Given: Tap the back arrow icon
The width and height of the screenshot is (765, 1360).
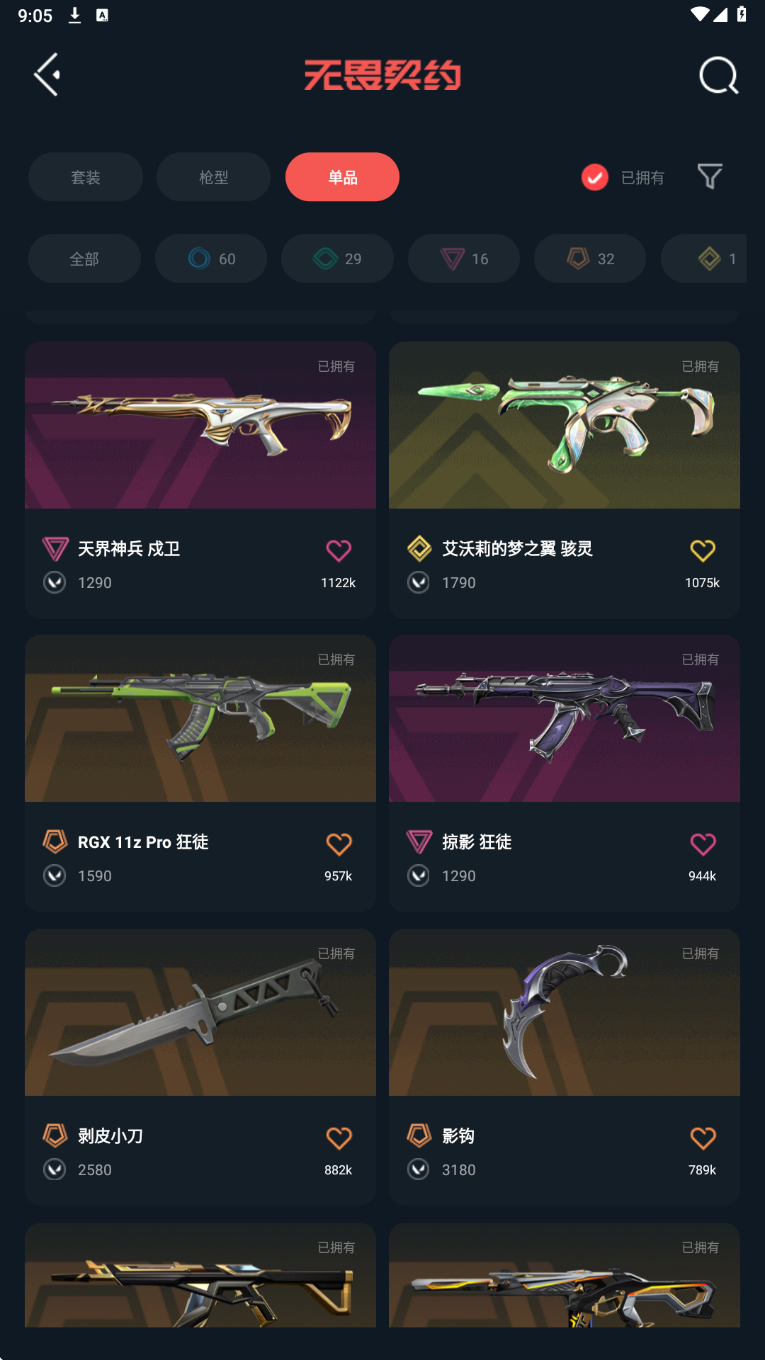Looking at the screenshot, I should [x=47, y=75].
